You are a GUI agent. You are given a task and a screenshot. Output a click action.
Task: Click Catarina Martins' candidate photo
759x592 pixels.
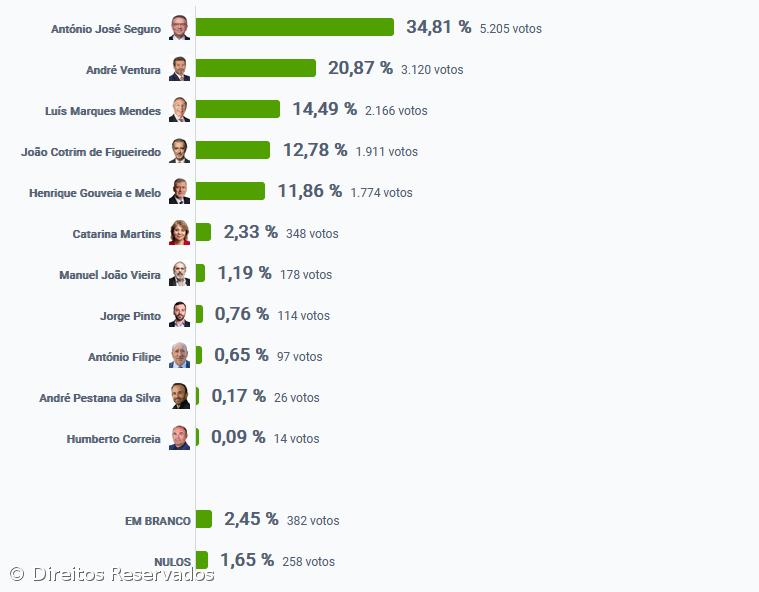(x=179, y=233)
